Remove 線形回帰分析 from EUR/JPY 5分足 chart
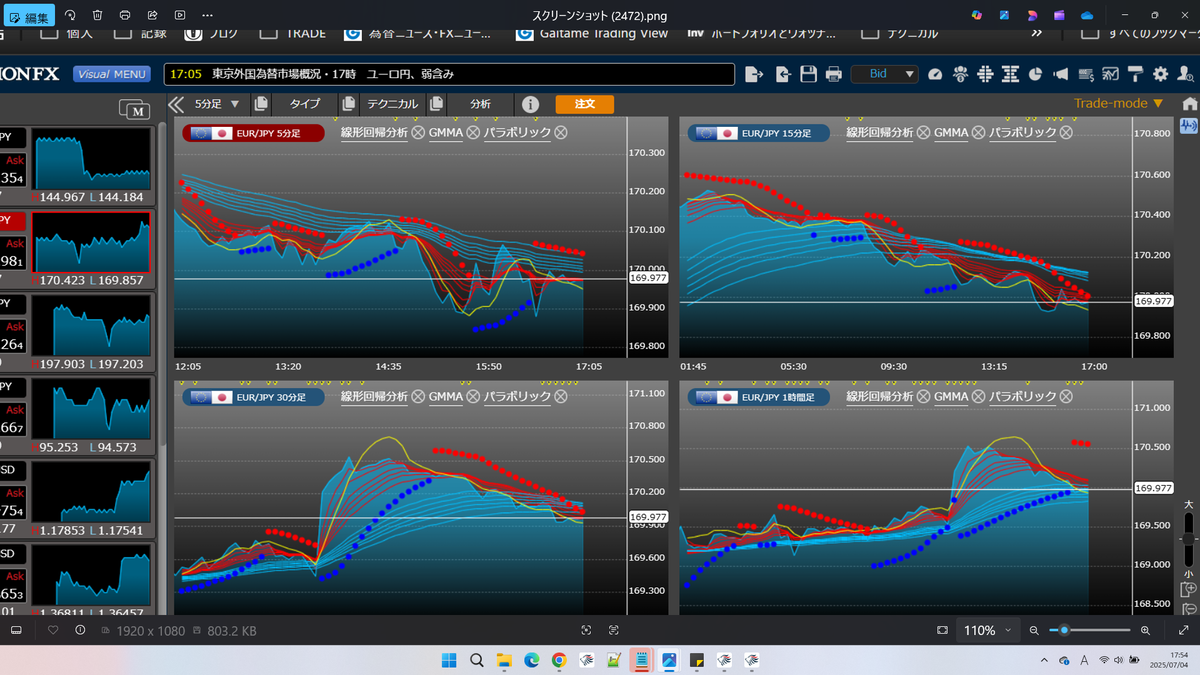Image resolution: width=1200 pixels, height=675 pixels. point(418,132)
